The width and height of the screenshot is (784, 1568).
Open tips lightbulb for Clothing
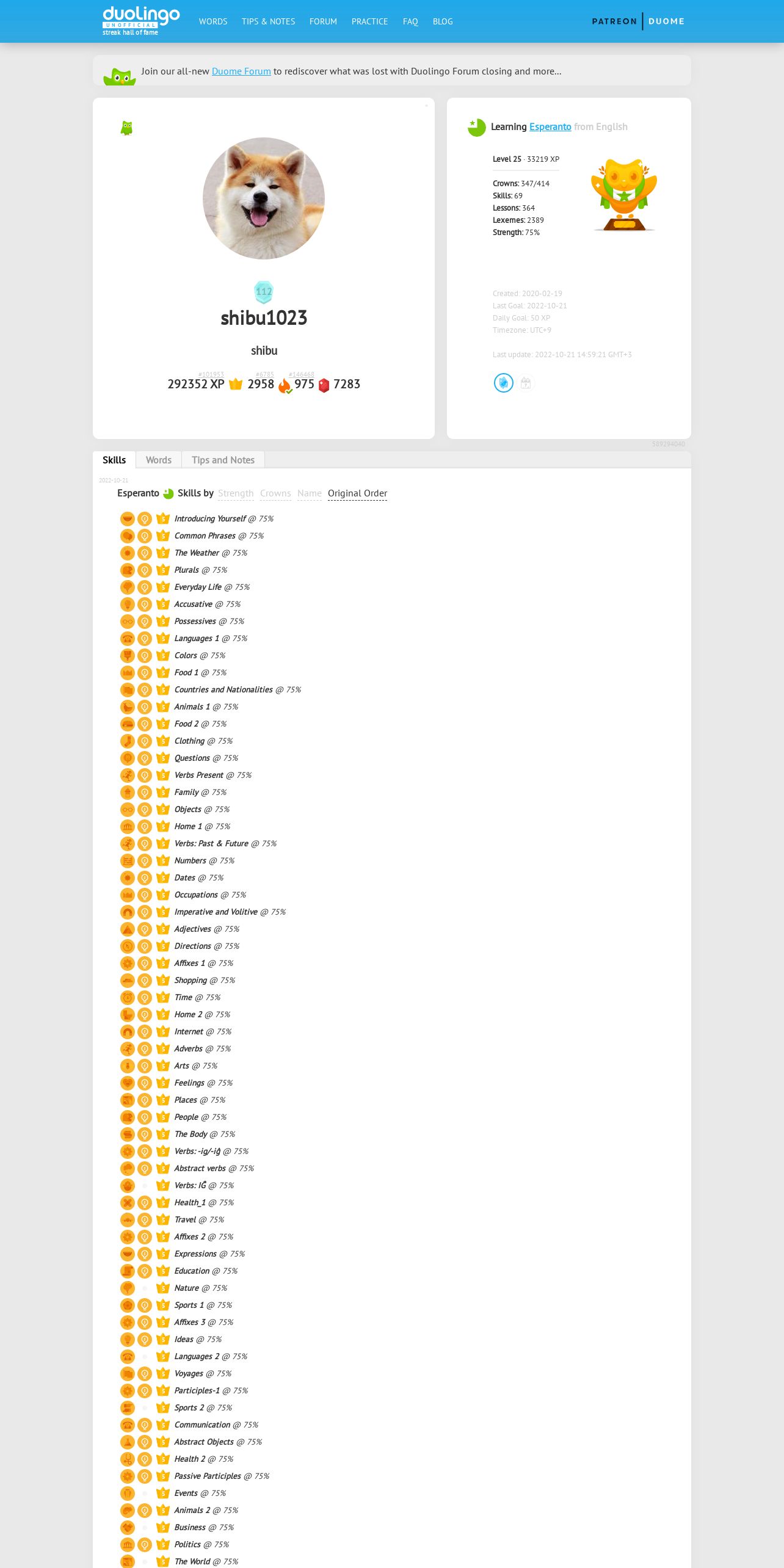point(145,741)
